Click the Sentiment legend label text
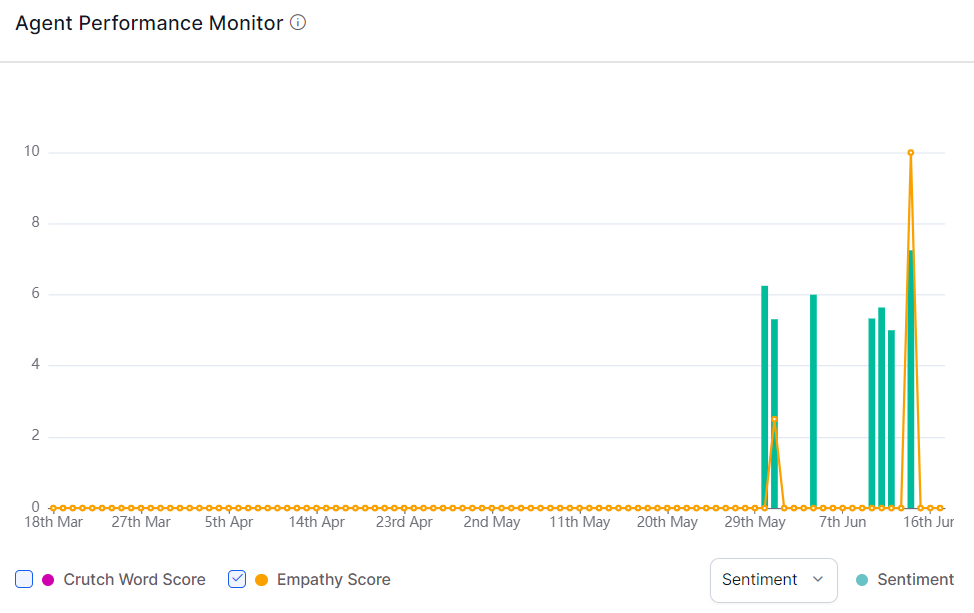This screenshot has height=613, width=974. [915, 580]
